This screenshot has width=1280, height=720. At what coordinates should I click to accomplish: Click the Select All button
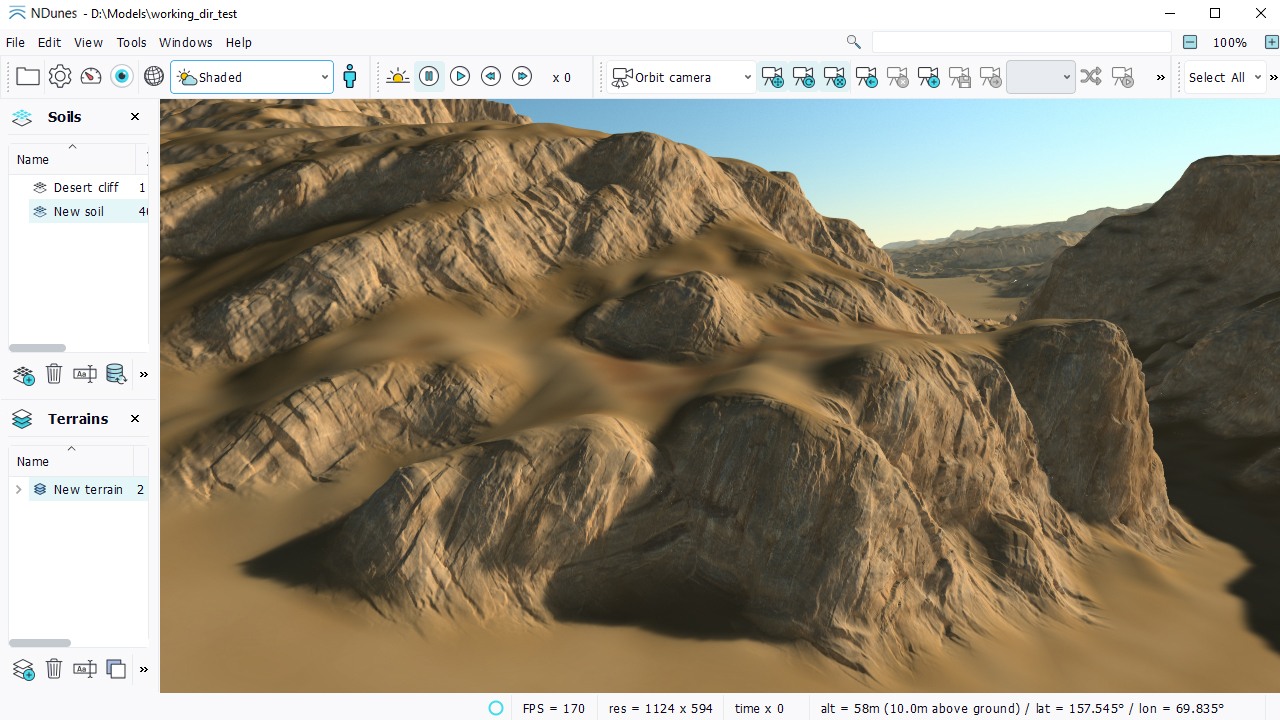coord(1216,77)
